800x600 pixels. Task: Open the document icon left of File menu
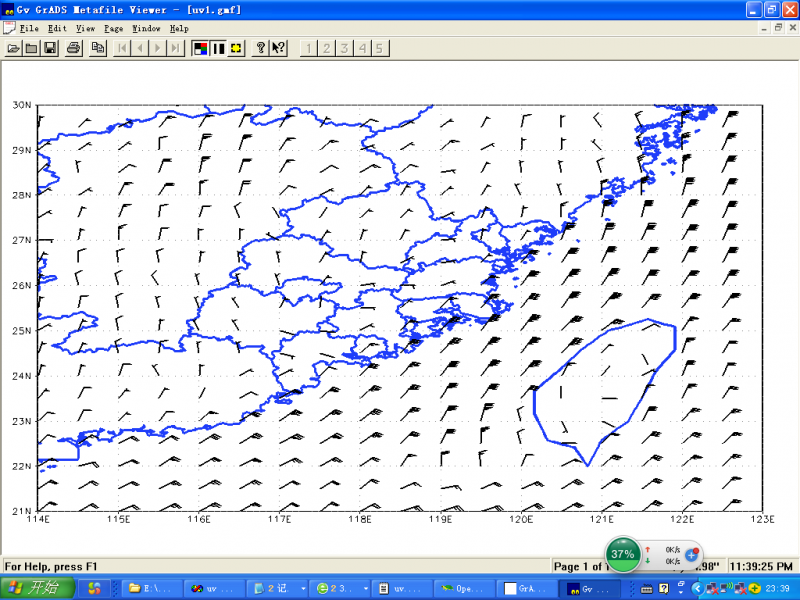click(9, 29)
